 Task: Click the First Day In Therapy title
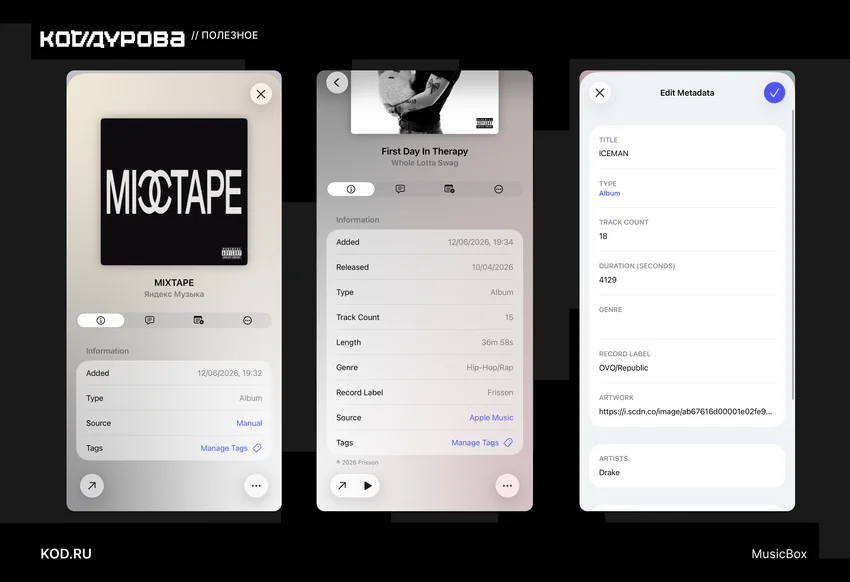tap(424, 151)
